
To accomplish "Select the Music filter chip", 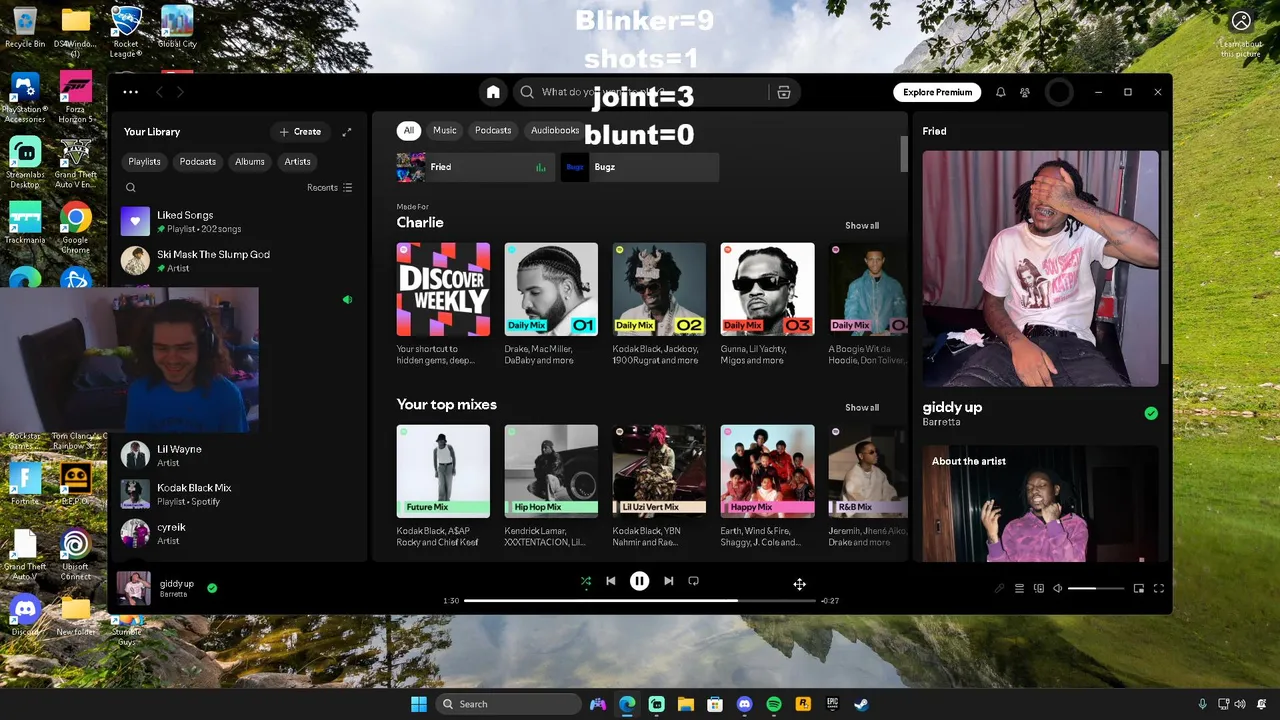I will point(445,130).
